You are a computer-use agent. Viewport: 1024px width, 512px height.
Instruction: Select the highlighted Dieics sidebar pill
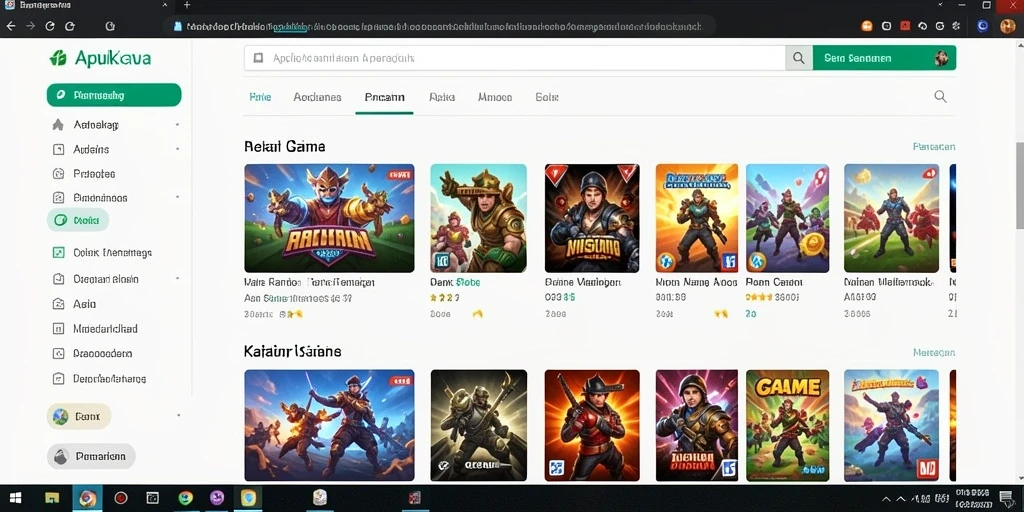click(x=78, y=221)
